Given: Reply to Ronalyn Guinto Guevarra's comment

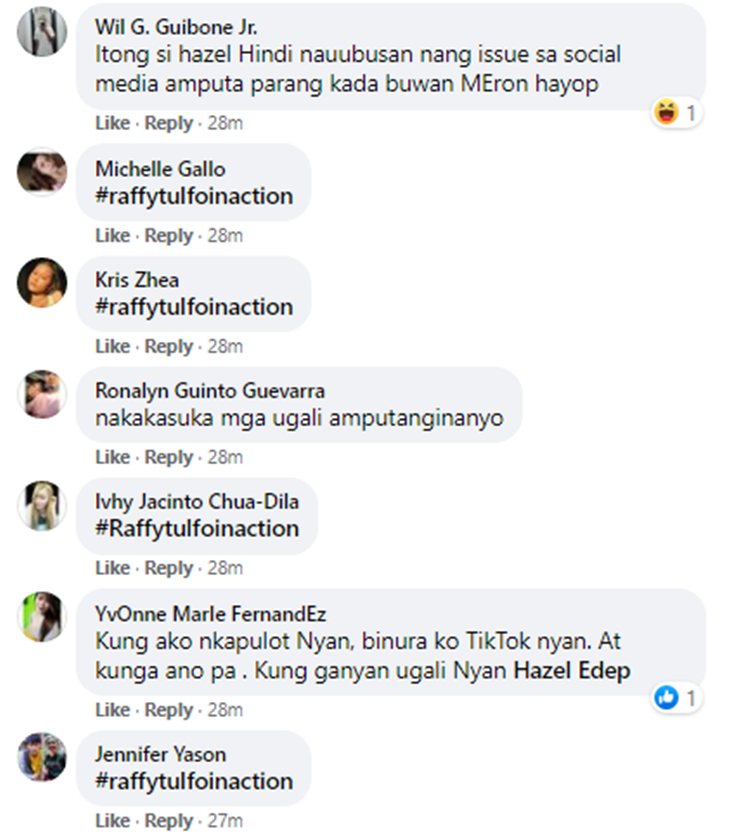Looking at the screenshot, I should [168, 457].
